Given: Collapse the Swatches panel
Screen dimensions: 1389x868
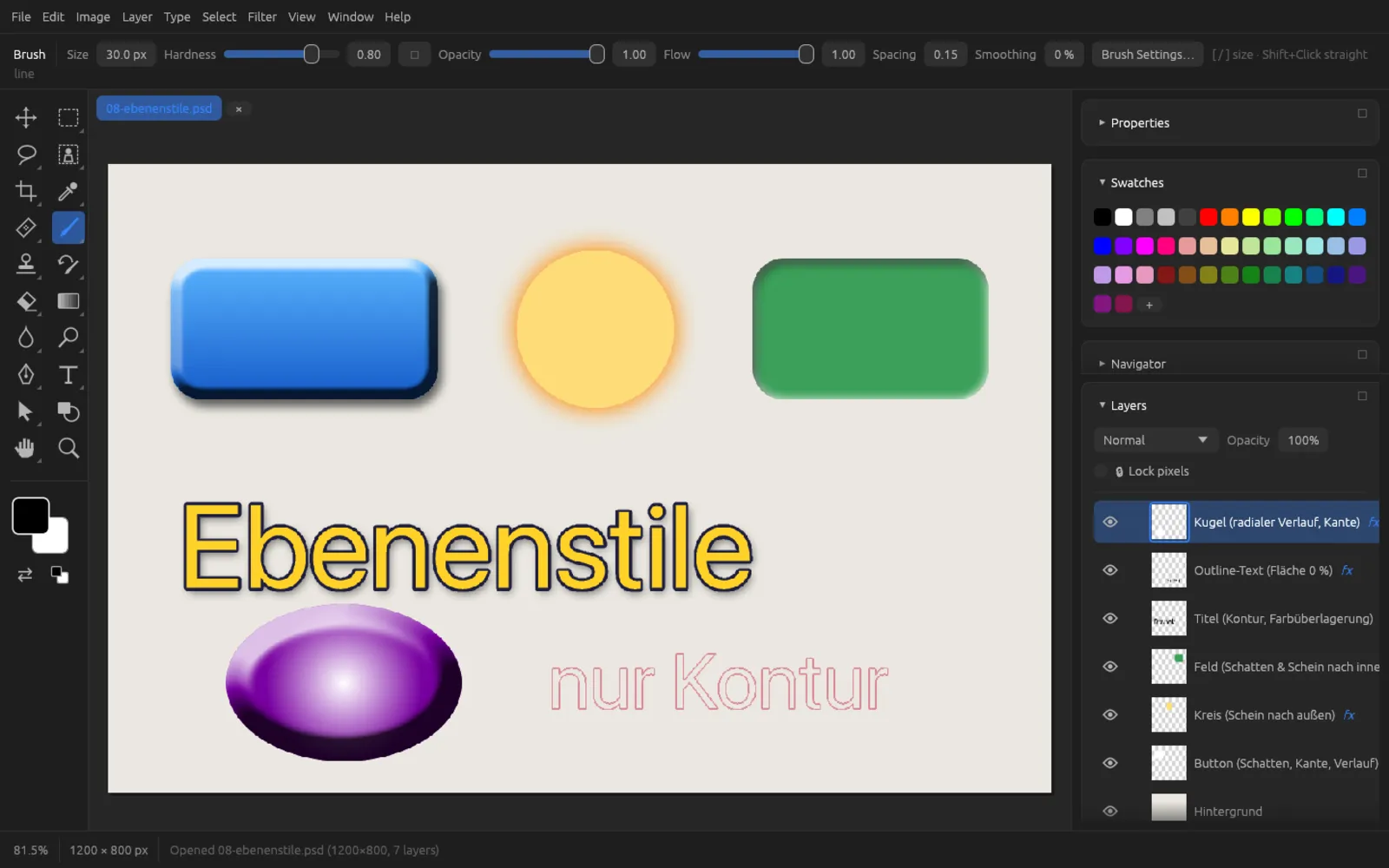Looking at the screenshot, I should 1102,182.
